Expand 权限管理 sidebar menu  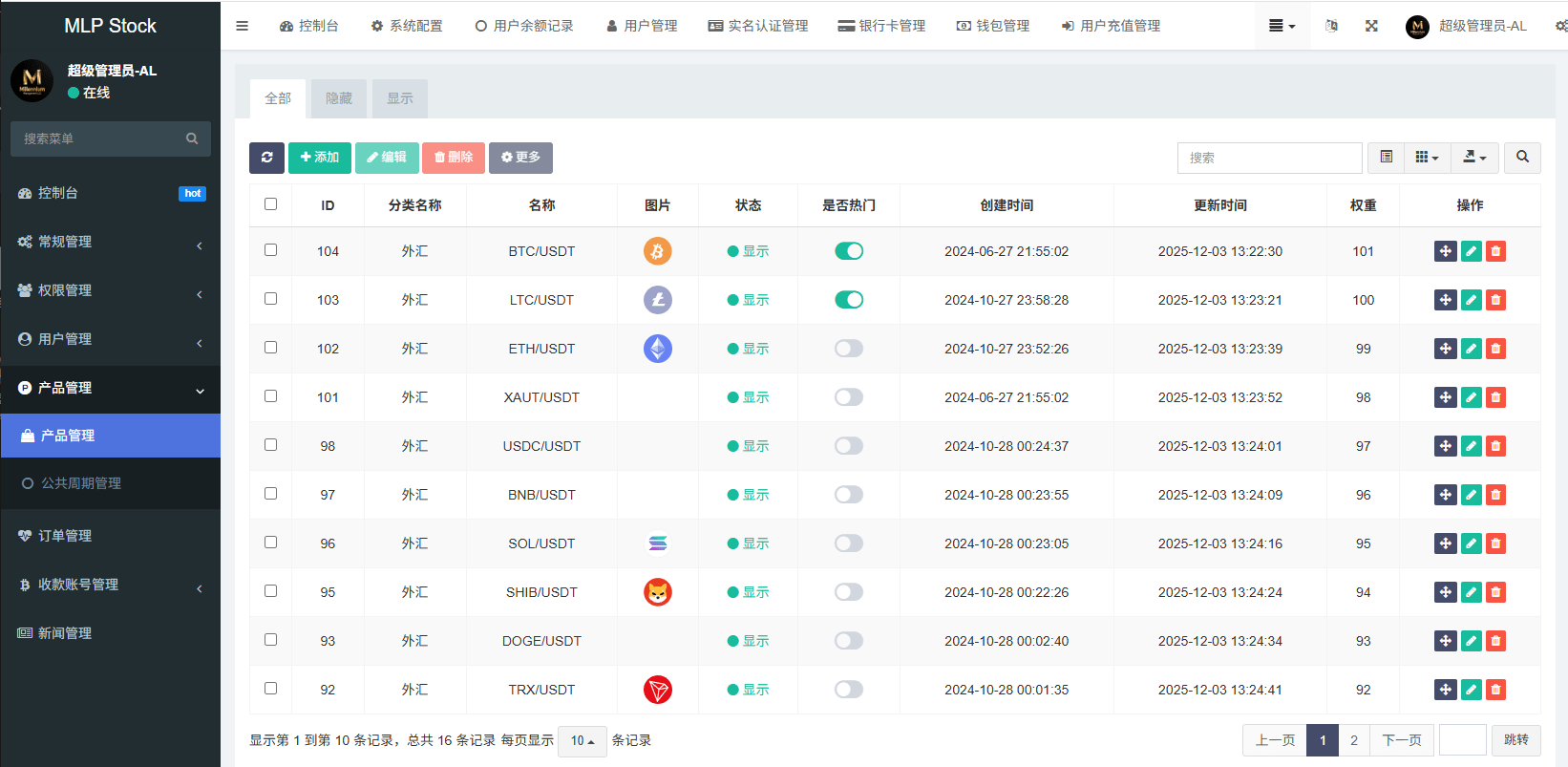pyautogui.click(x=110, y=290)
